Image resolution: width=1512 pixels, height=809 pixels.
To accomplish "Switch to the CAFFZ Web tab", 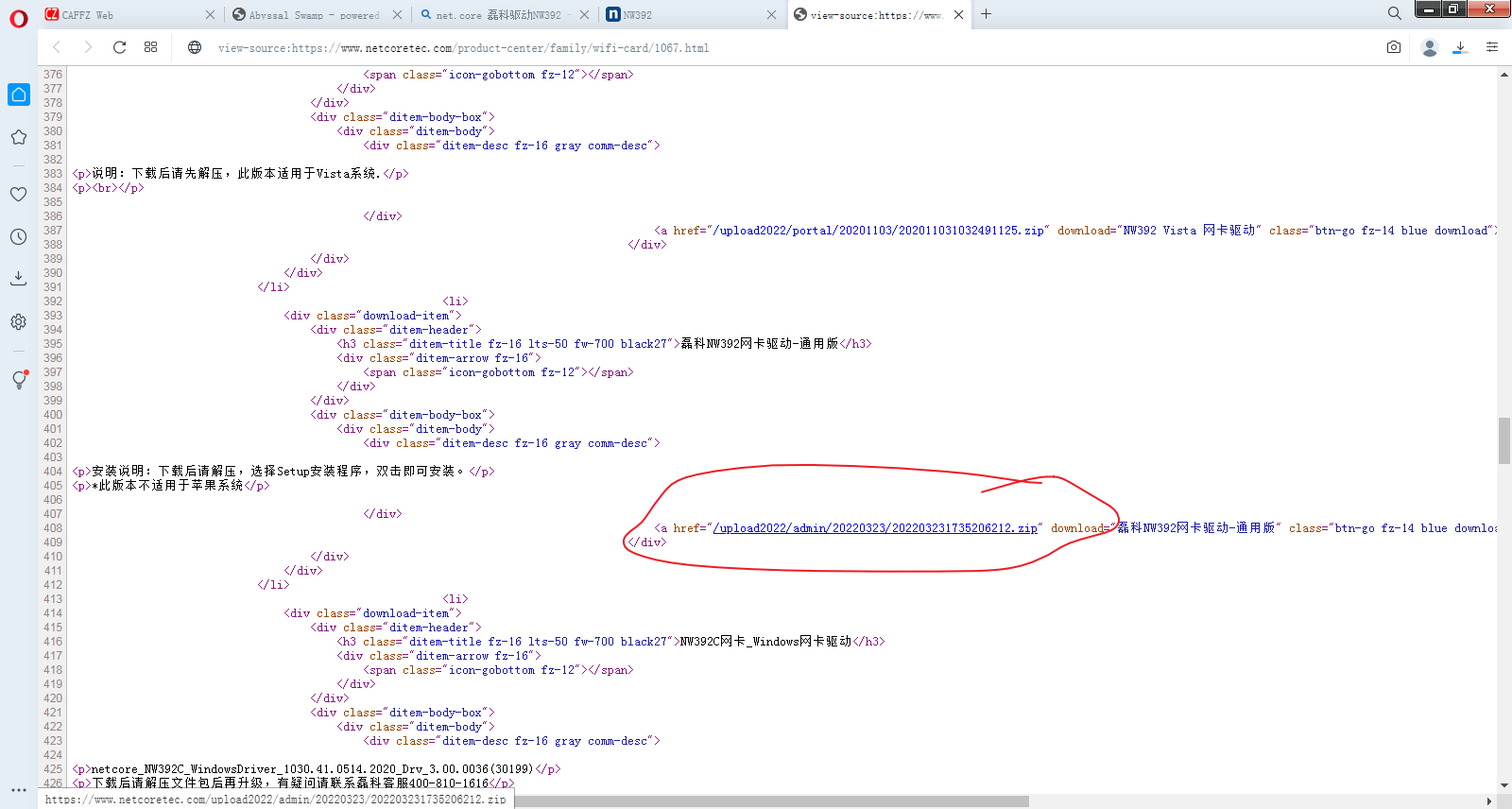I will click(123, 15).
